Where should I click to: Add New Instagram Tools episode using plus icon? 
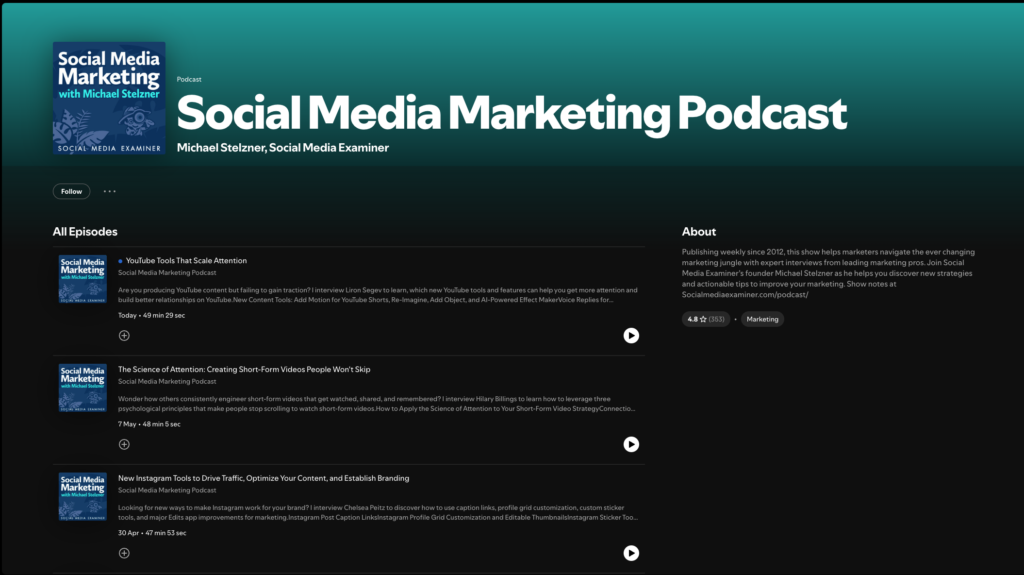pyautogui.click(x=124, y=553)
